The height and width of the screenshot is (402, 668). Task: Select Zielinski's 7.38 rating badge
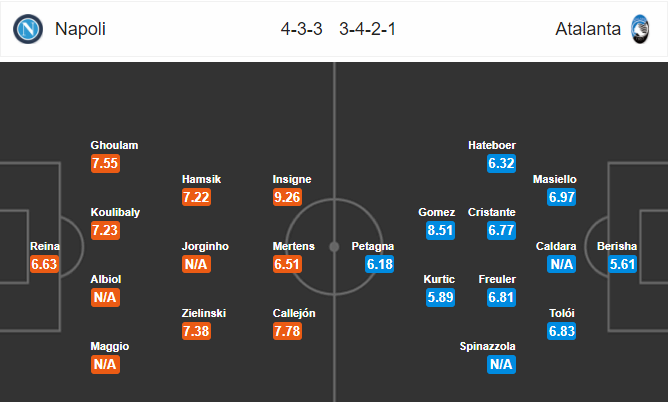tap(196, 331)
